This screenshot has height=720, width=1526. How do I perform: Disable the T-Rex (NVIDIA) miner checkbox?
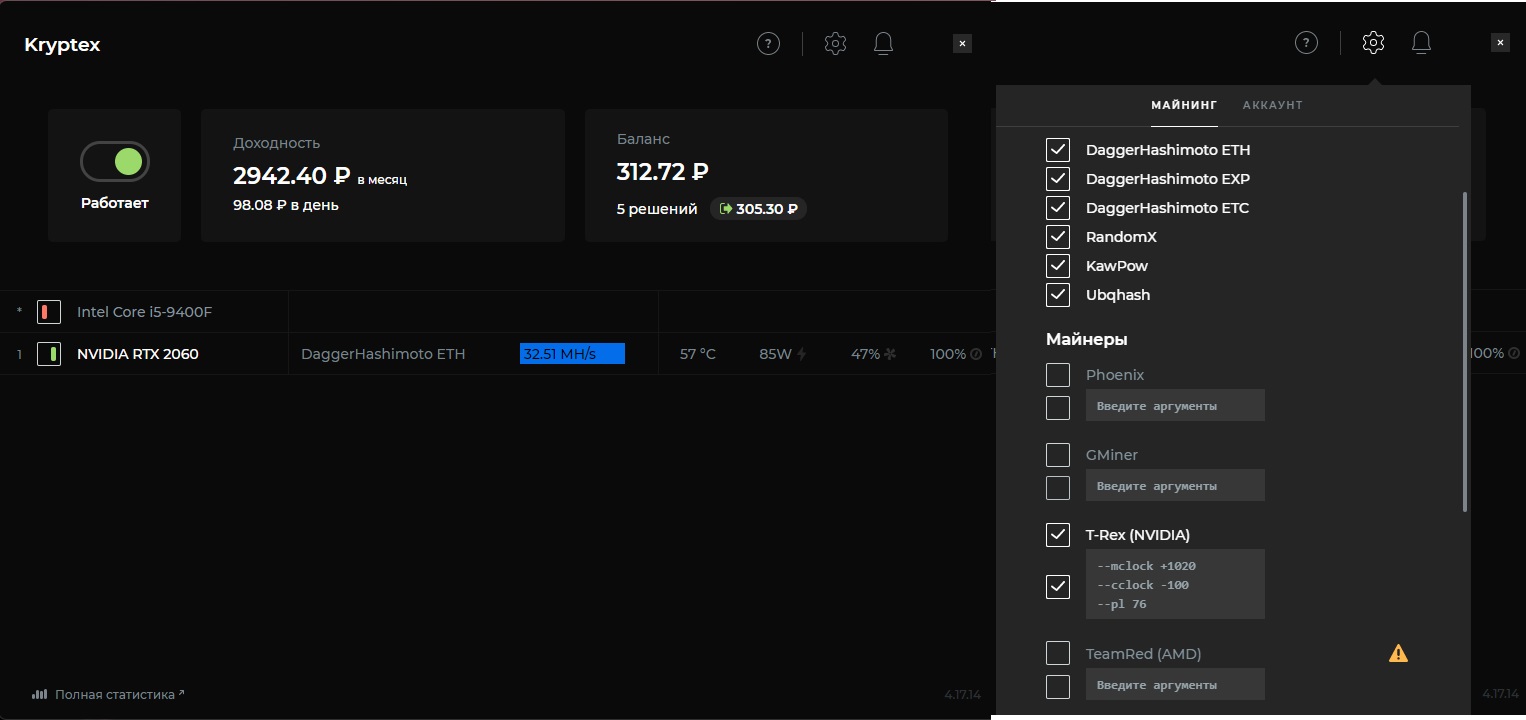coord(1058,535)
